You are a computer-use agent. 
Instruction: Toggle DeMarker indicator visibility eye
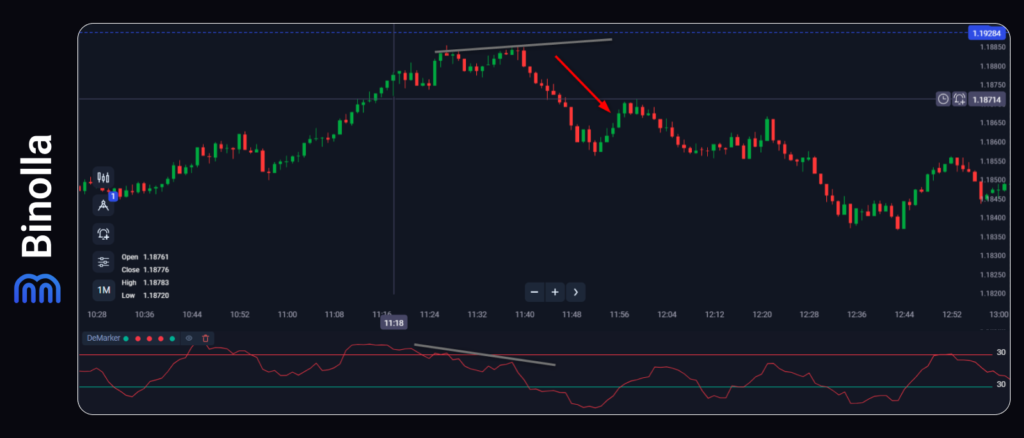tap(189, 338)
